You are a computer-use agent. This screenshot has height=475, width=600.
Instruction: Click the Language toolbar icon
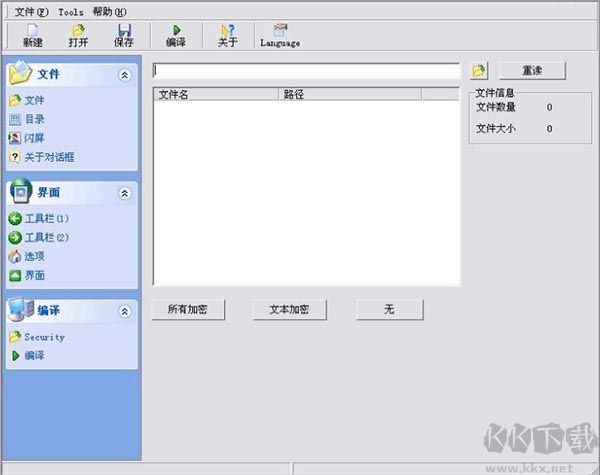(x=280, y=35)
